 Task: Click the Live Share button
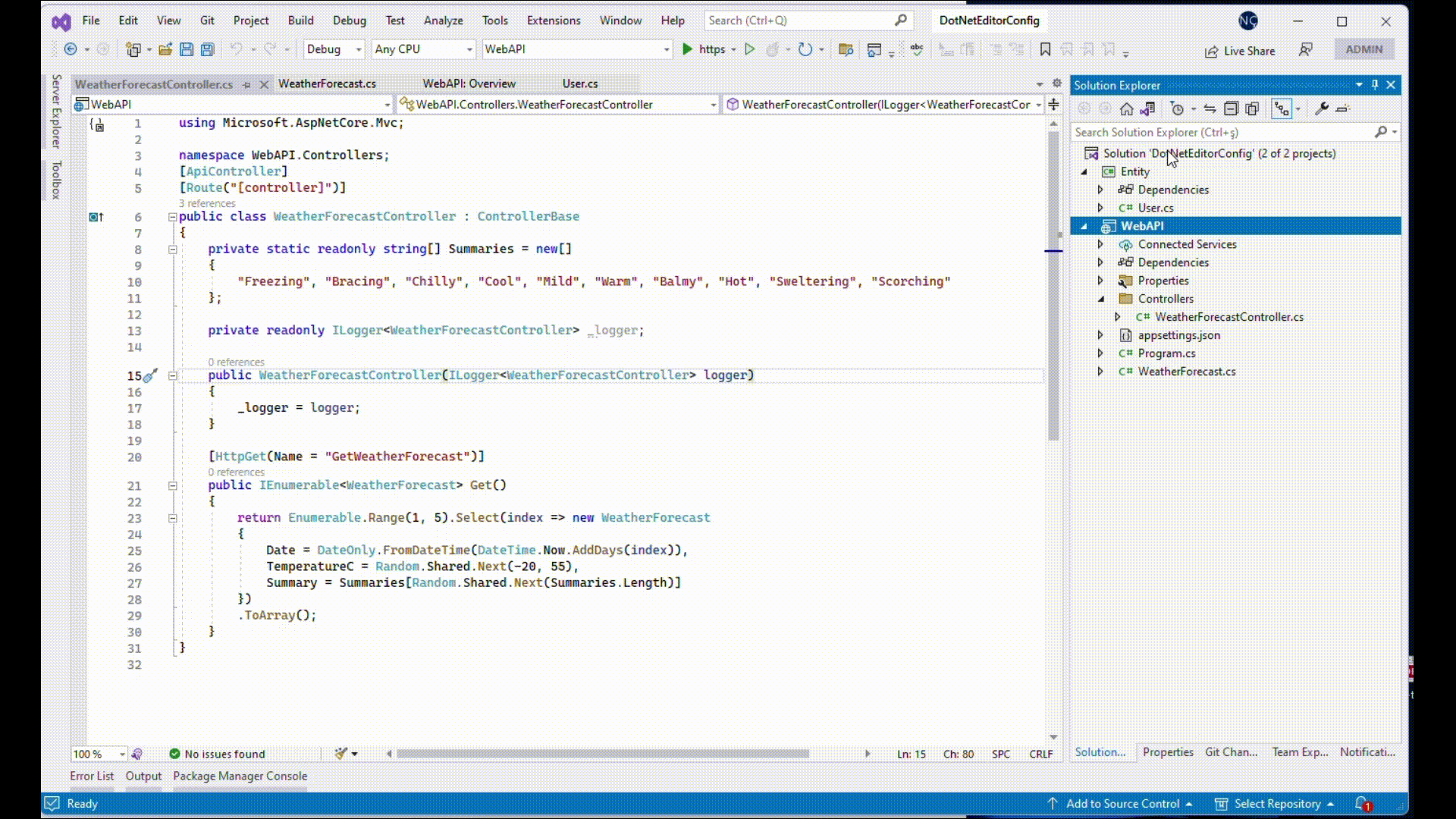[1240, 51]
